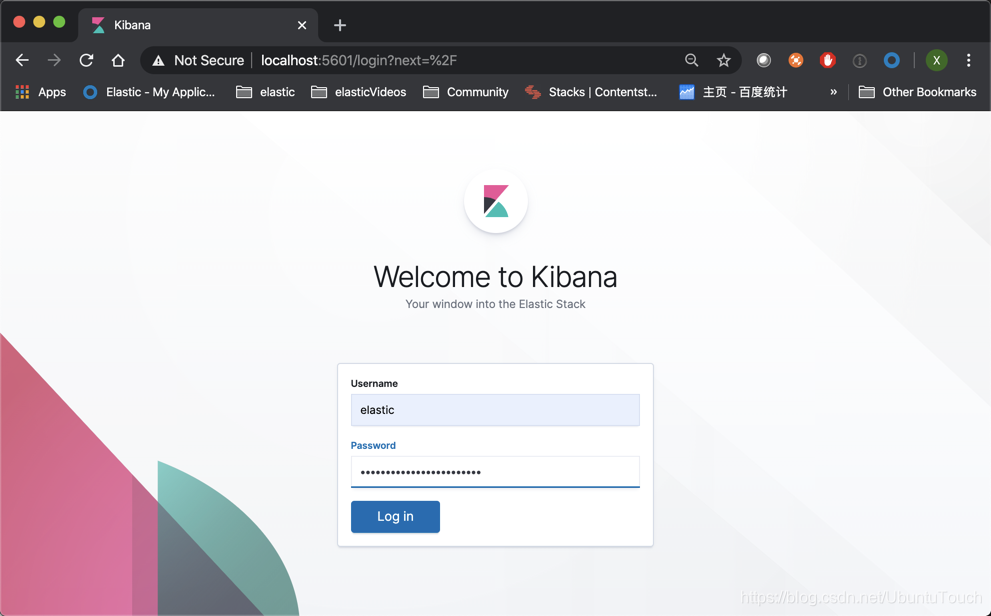Bookmark this page with the star icon

point(724,60)
